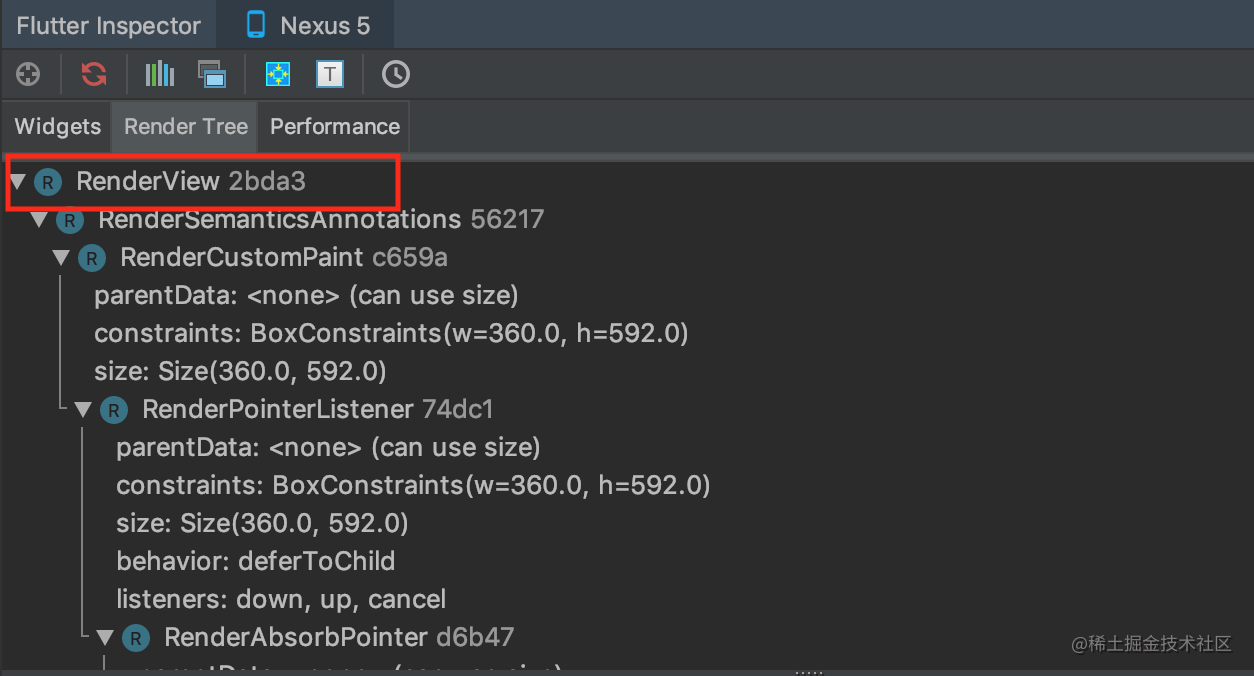Toggle the Slow Animations clock icon
Screen dimensions: 1254x676
coord(396,74)
